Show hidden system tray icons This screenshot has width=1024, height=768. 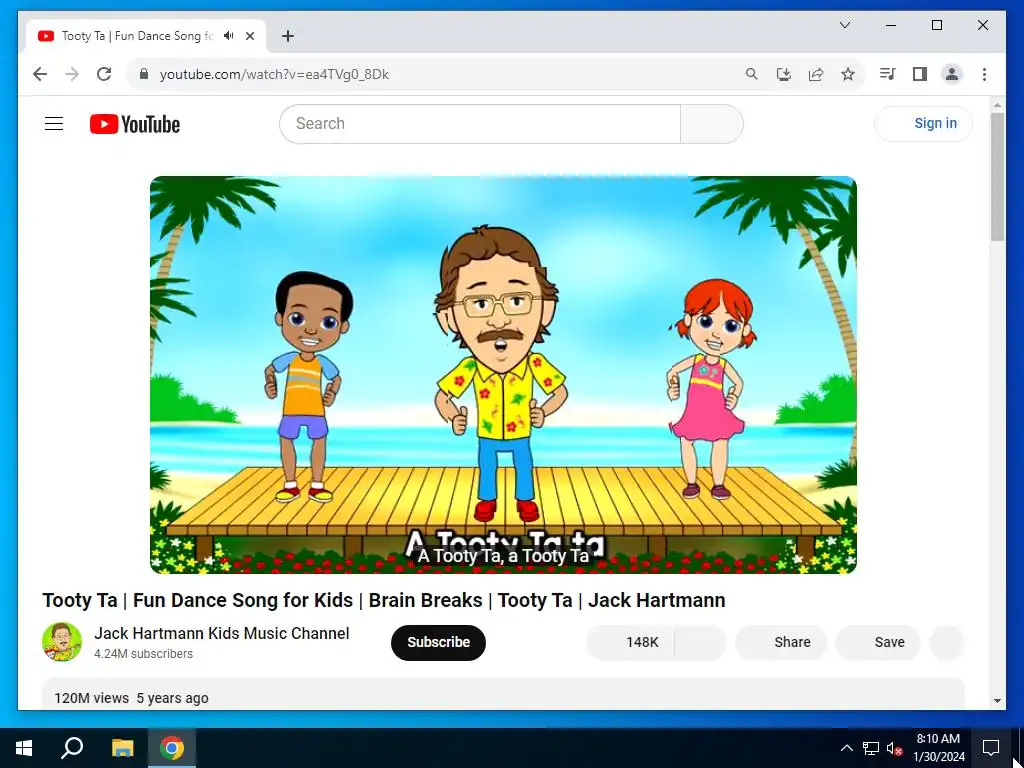point(846,748)
